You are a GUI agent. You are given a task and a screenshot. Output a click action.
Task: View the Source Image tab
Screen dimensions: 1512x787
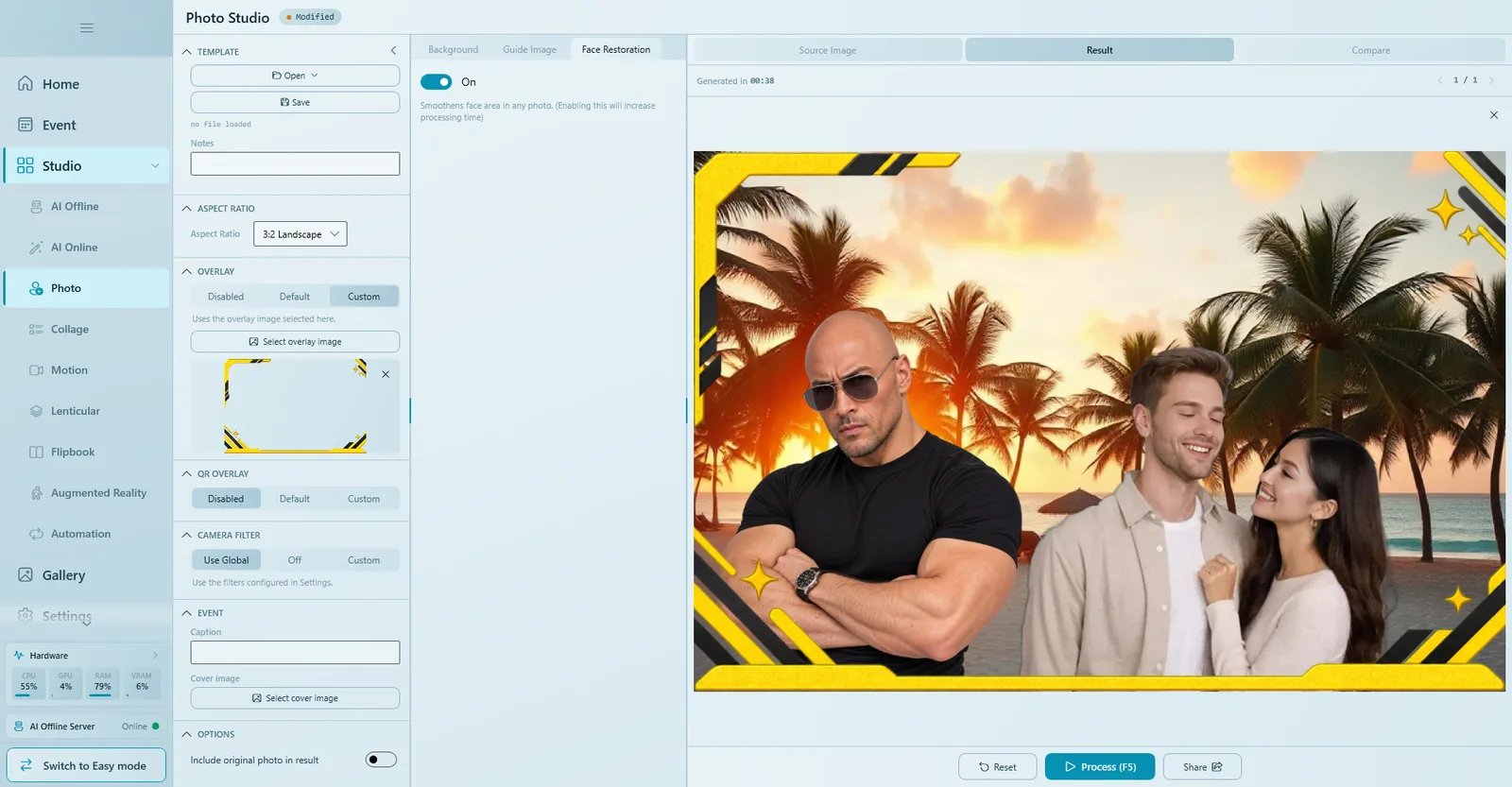(x=828, y=50)
